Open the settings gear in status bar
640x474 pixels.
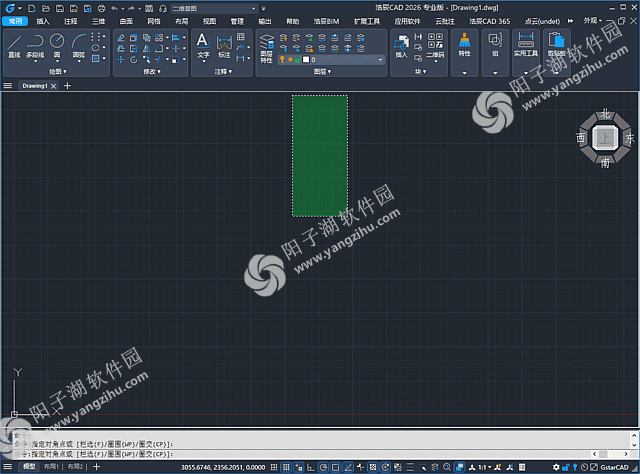pyautogui.click(x=556, y=467)
